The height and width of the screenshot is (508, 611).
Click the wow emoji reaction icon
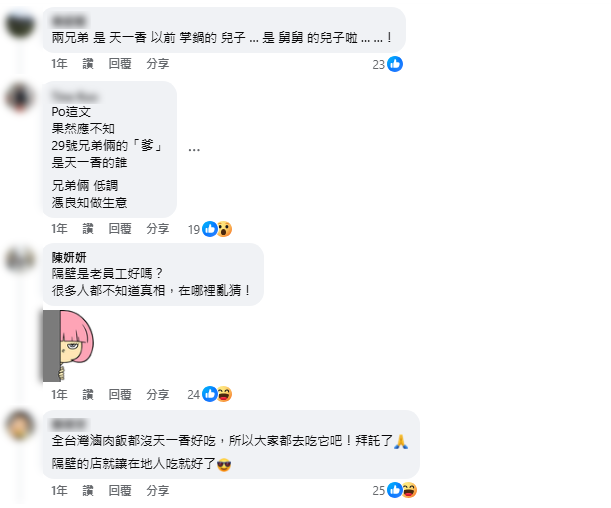[224, 229]
